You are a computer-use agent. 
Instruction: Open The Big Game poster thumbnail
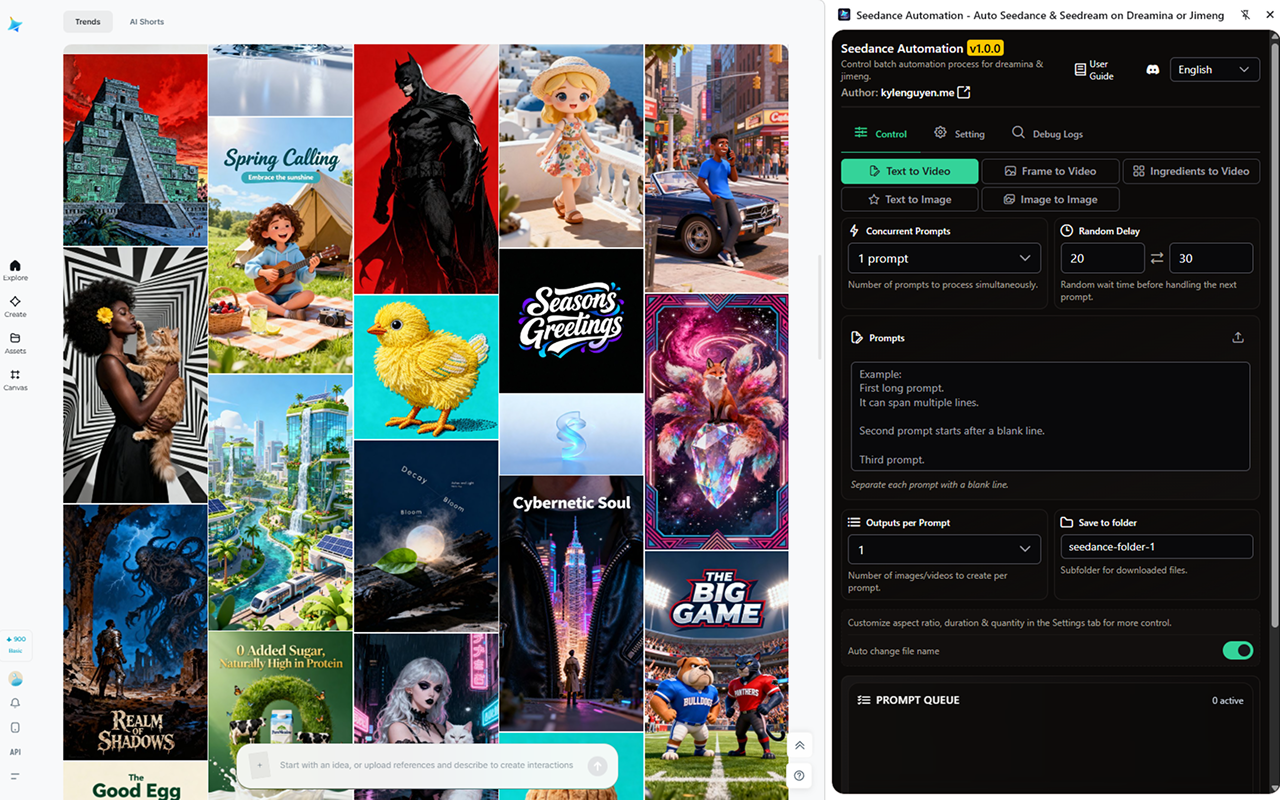coord(717,678)
